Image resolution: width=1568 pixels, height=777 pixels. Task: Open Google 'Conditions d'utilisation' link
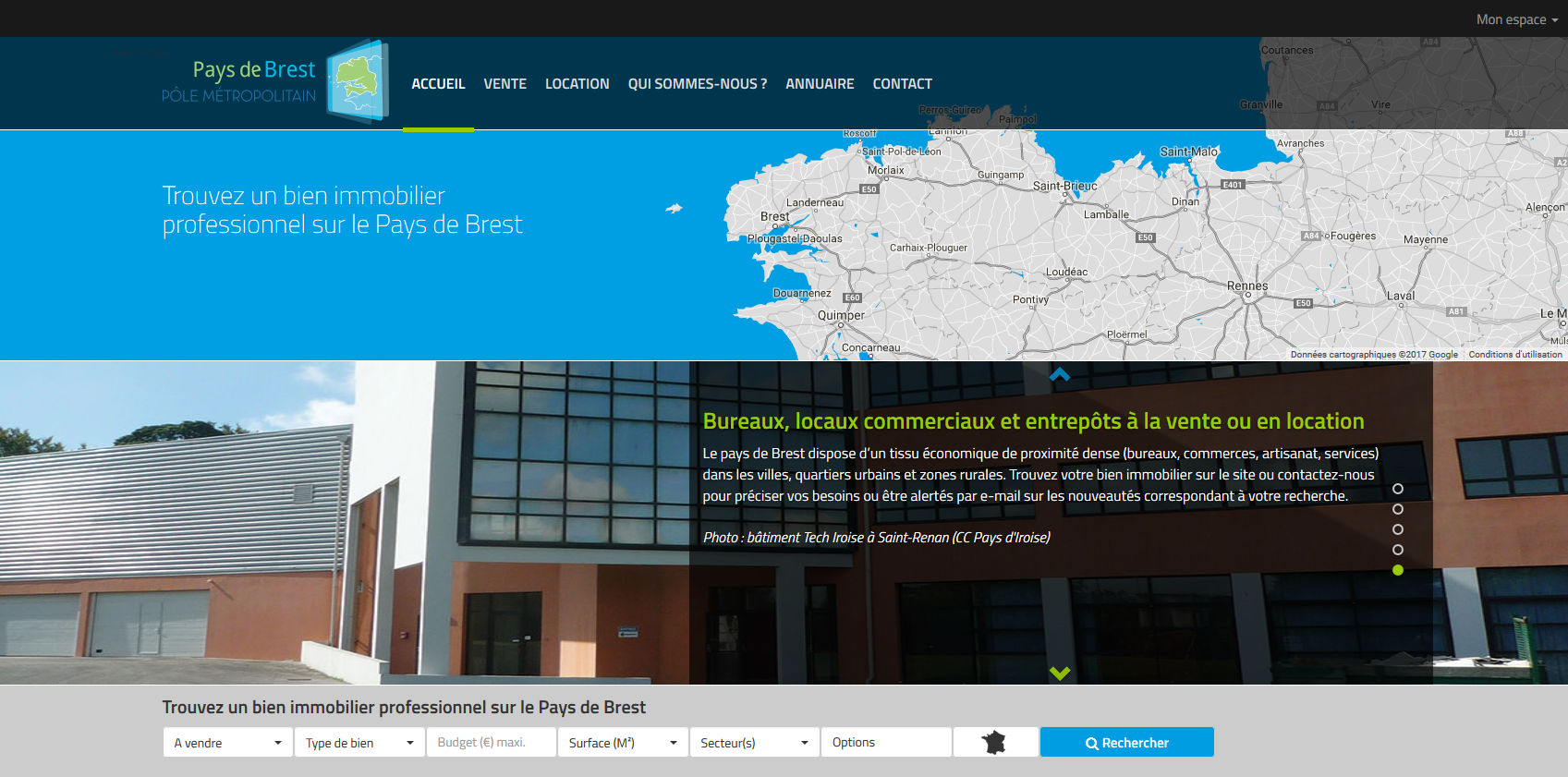click(x=1514, y=355)
